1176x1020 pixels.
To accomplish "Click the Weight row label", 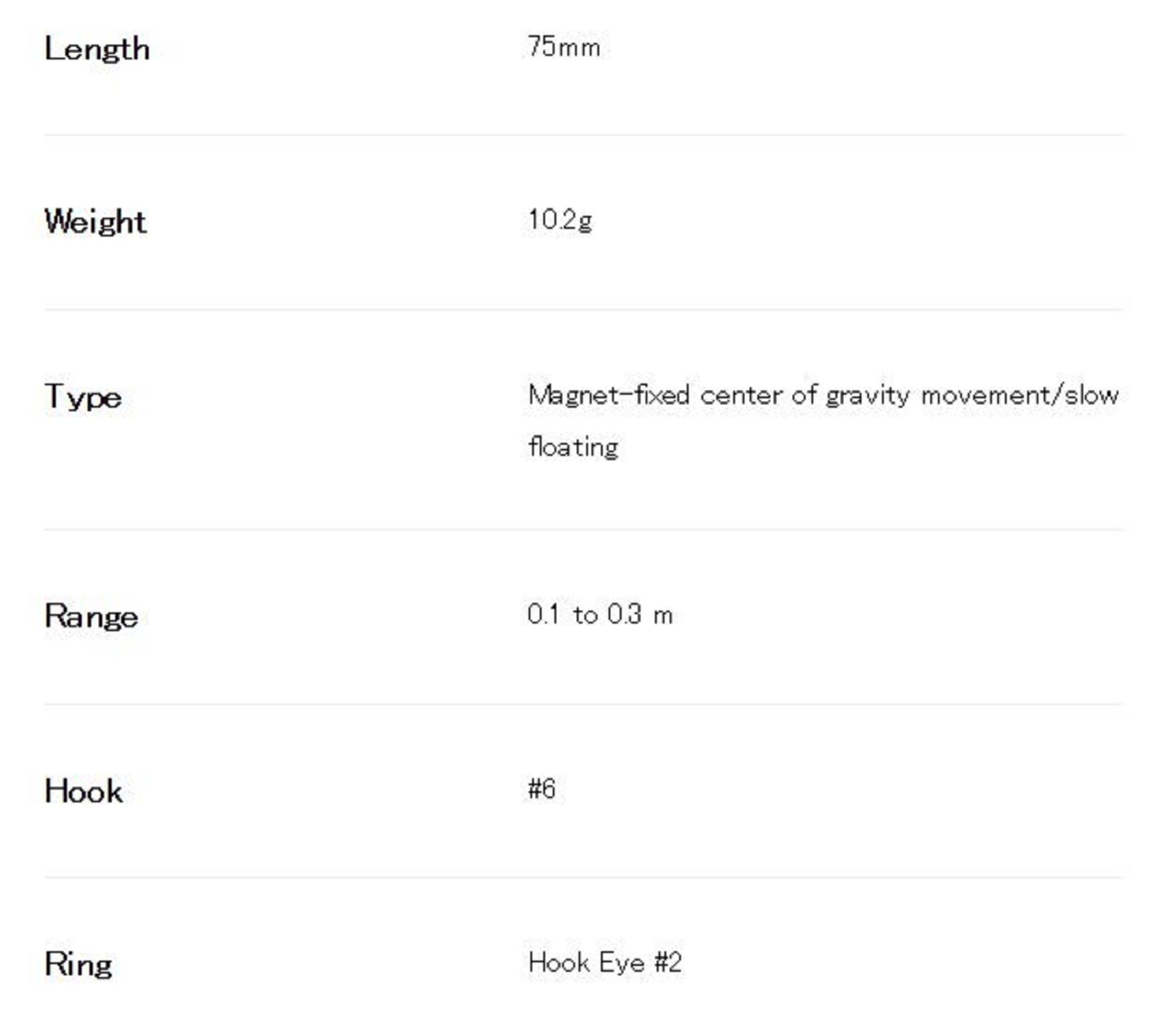I will click(95, 222).
